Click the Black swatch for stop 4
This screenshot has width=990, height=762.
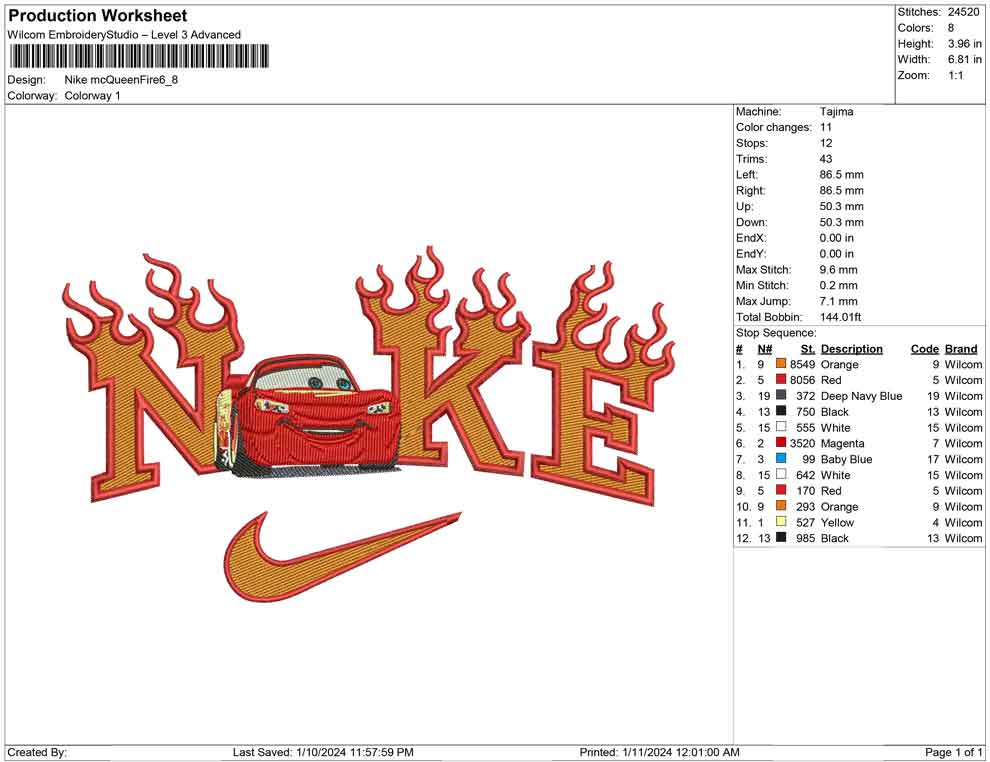click(781, 411)
